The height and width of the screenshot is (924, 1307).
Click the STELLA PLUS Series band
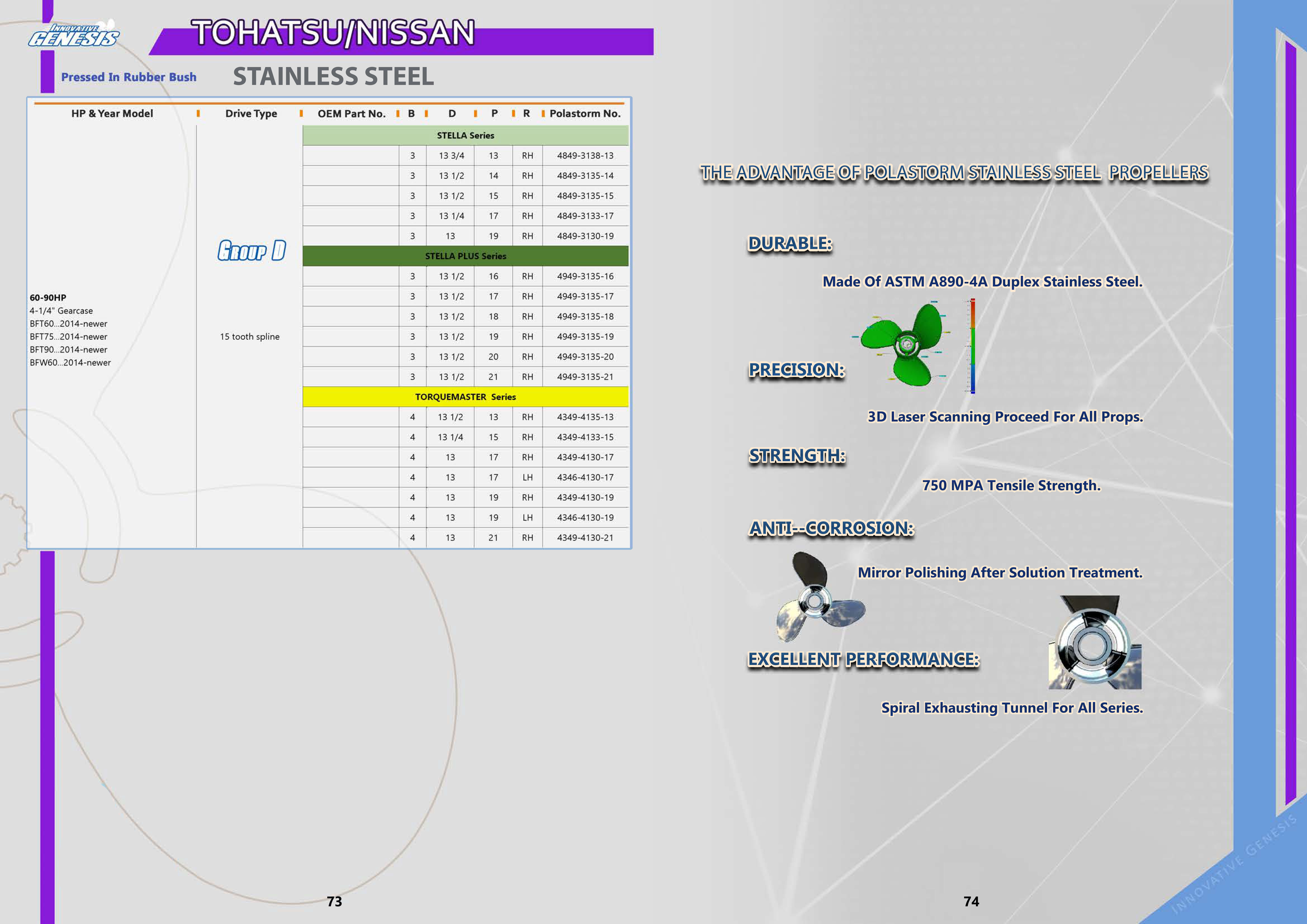pyautogui.click(x=466, y=256)
